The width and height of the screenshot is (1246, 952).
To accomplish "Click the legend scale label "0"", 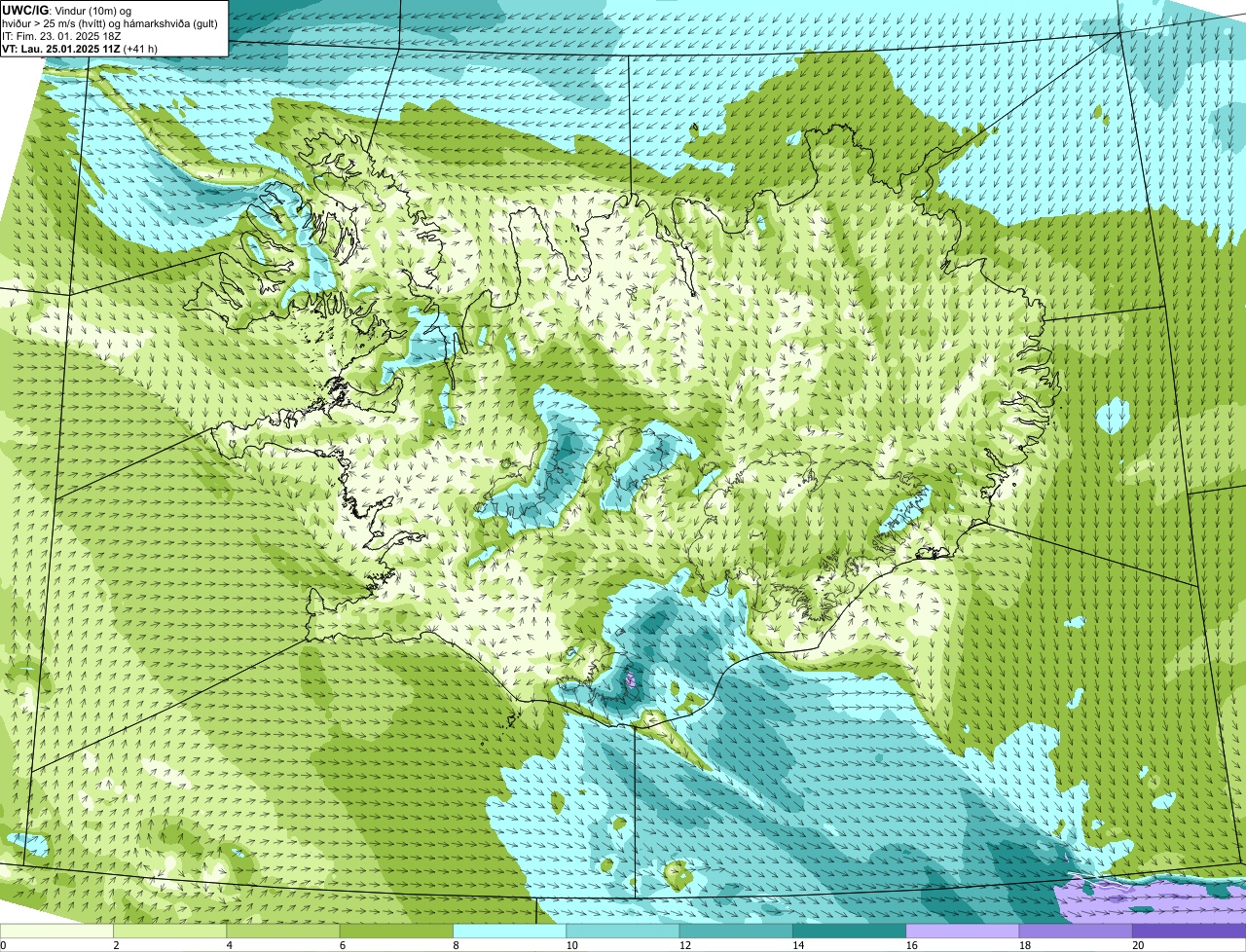I will pos(3,945).
